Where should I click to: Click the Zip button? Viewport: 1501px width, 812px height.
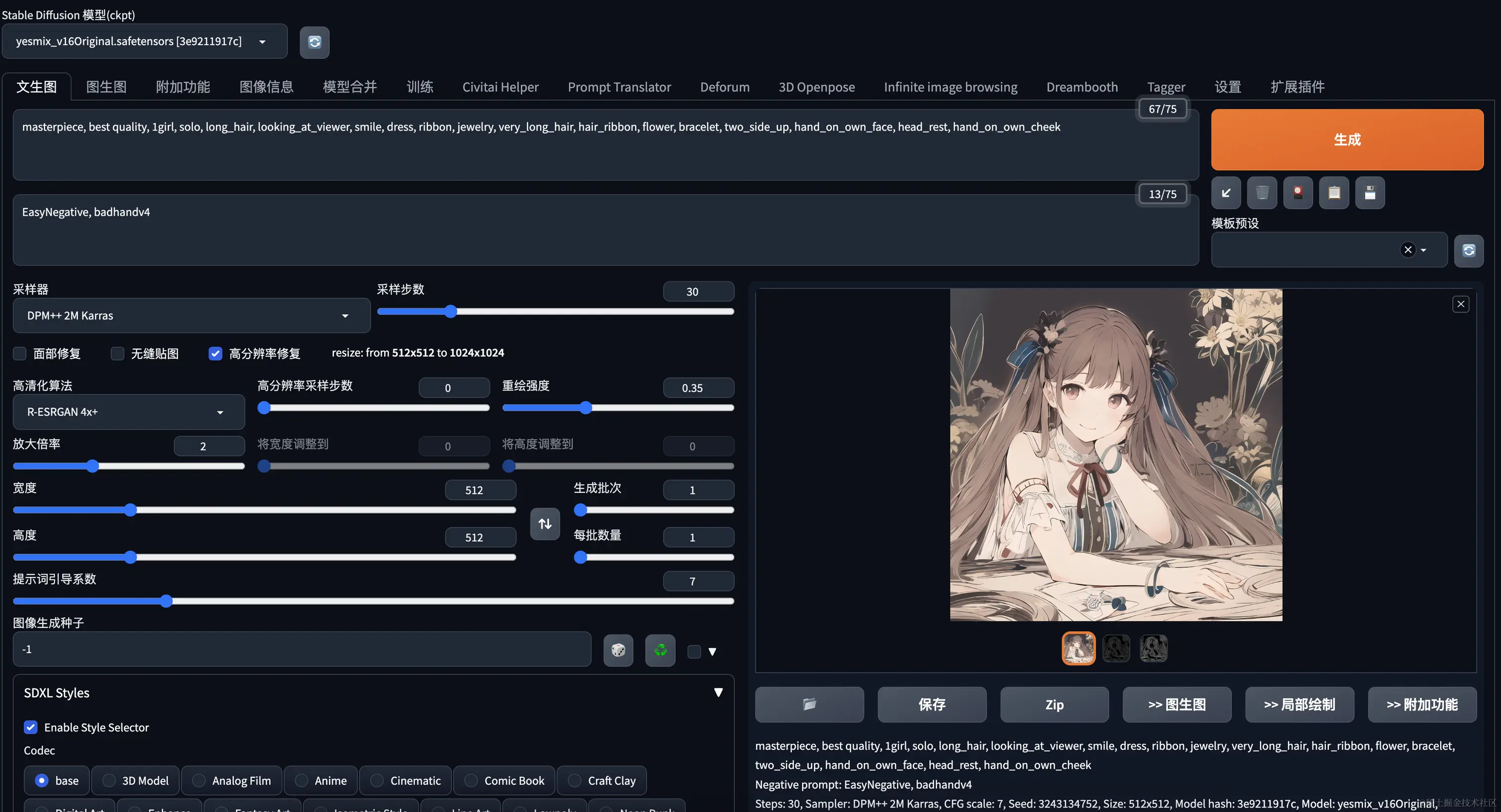pyautogui.click(x=1054, y=704)
